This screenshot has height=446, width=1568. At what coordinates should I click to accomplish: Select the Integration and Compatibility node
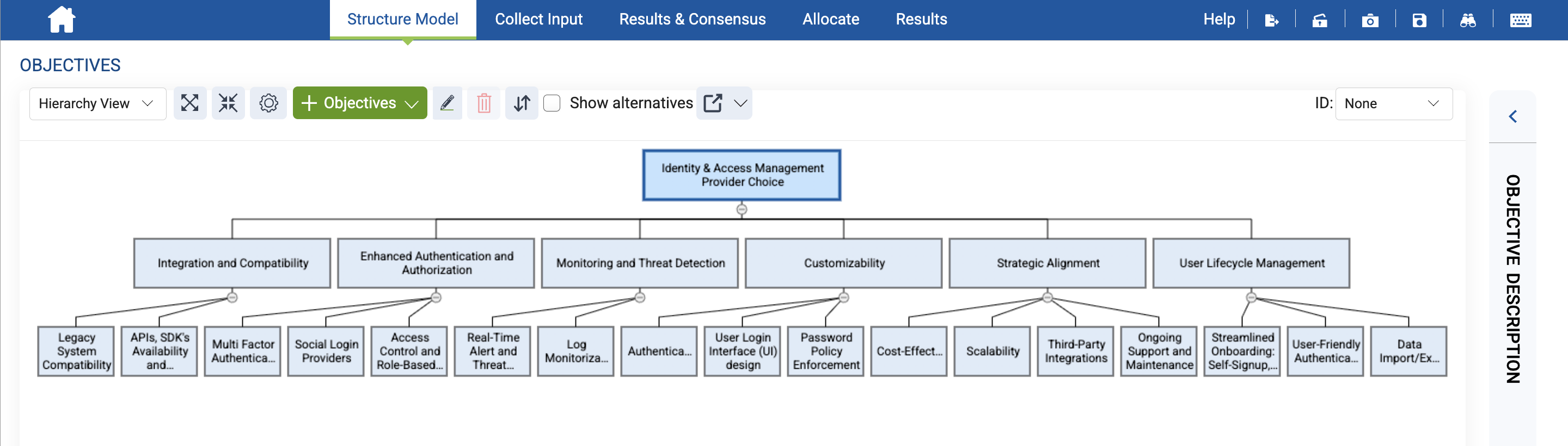click(232, 263)
